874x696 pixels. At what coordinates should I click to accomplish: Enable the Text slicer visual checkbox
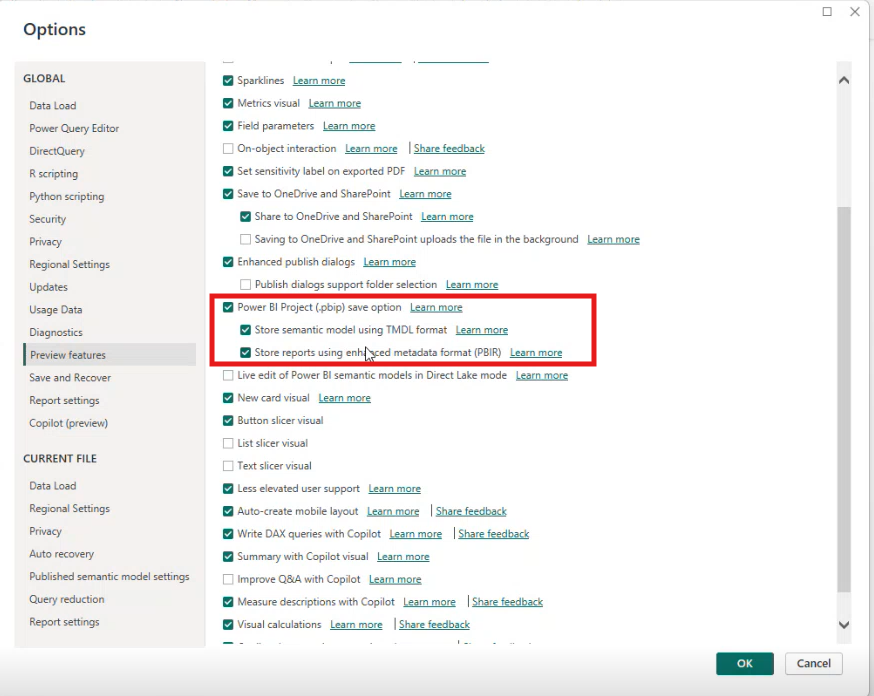pos(228,466)
